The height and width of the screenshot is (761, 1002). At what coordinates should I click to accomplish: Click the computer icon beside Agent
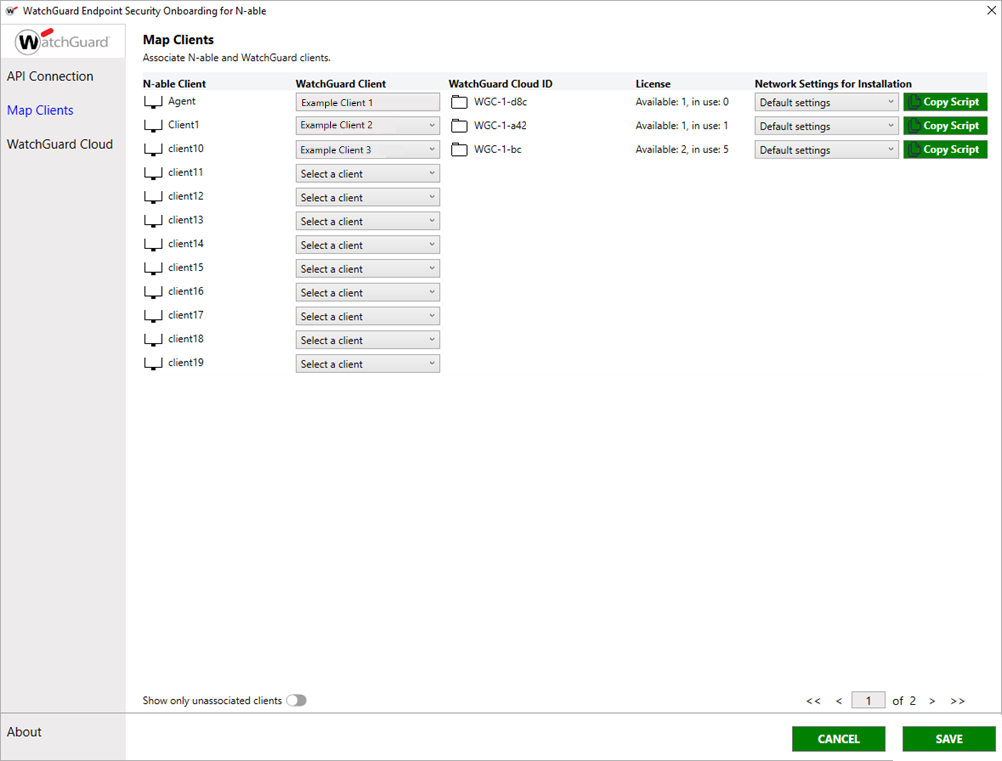point(152,101)
